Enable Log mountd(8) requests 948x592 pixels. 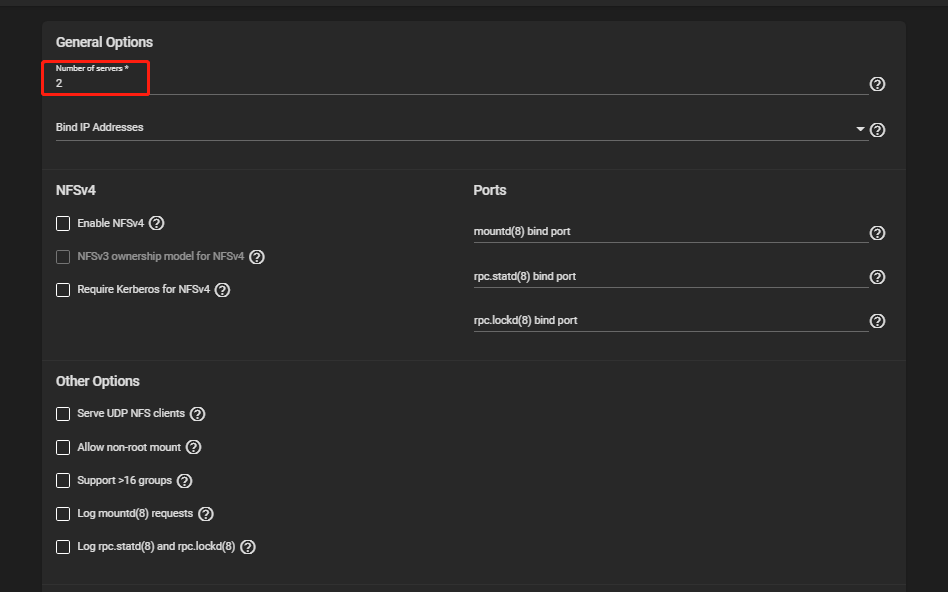[x=63, y=514]
